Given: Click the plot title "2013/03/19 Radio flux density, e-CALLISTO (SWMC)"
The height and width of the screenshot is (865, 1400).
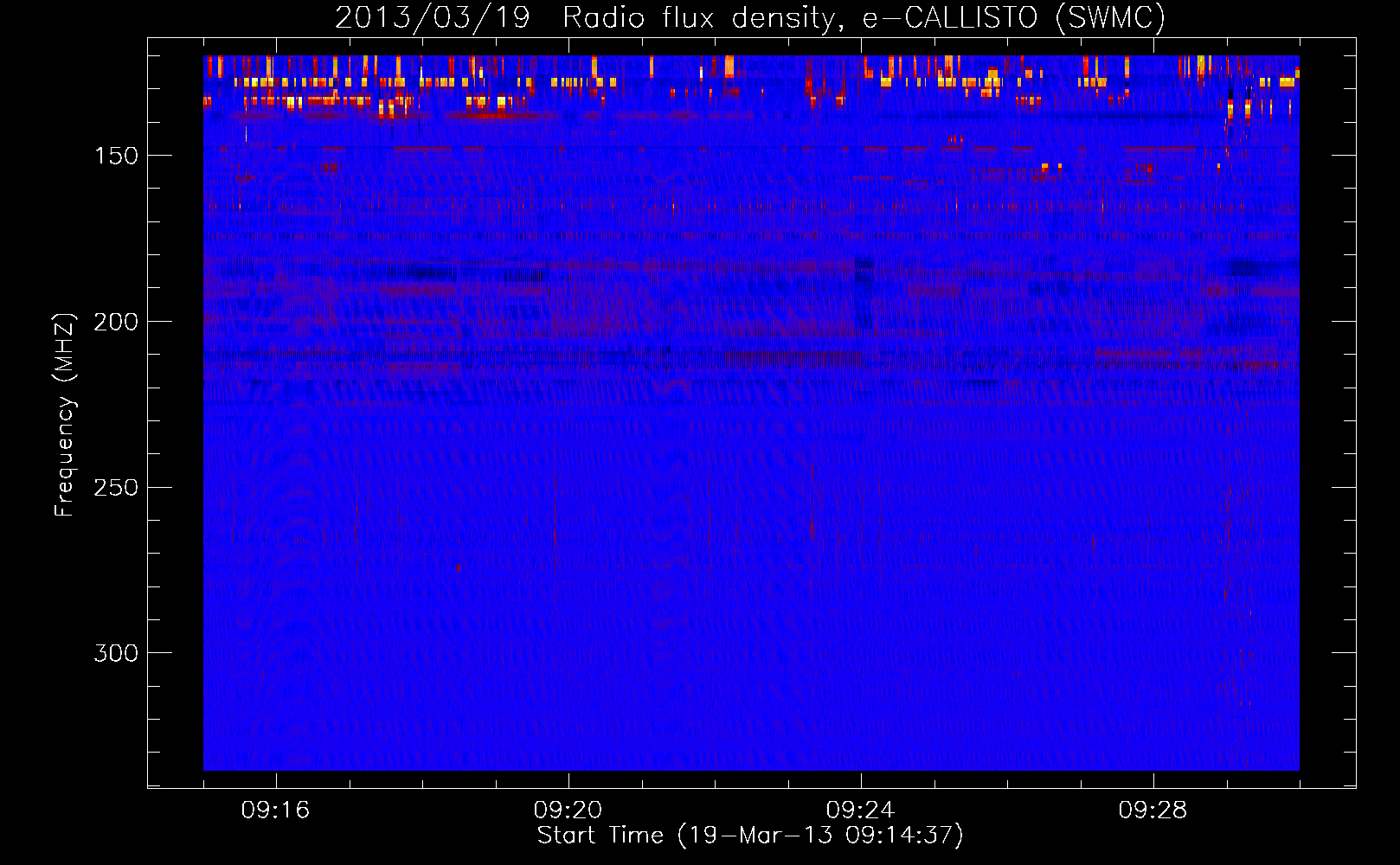Looking at the screenshot, I should click(x=750, y=18).
